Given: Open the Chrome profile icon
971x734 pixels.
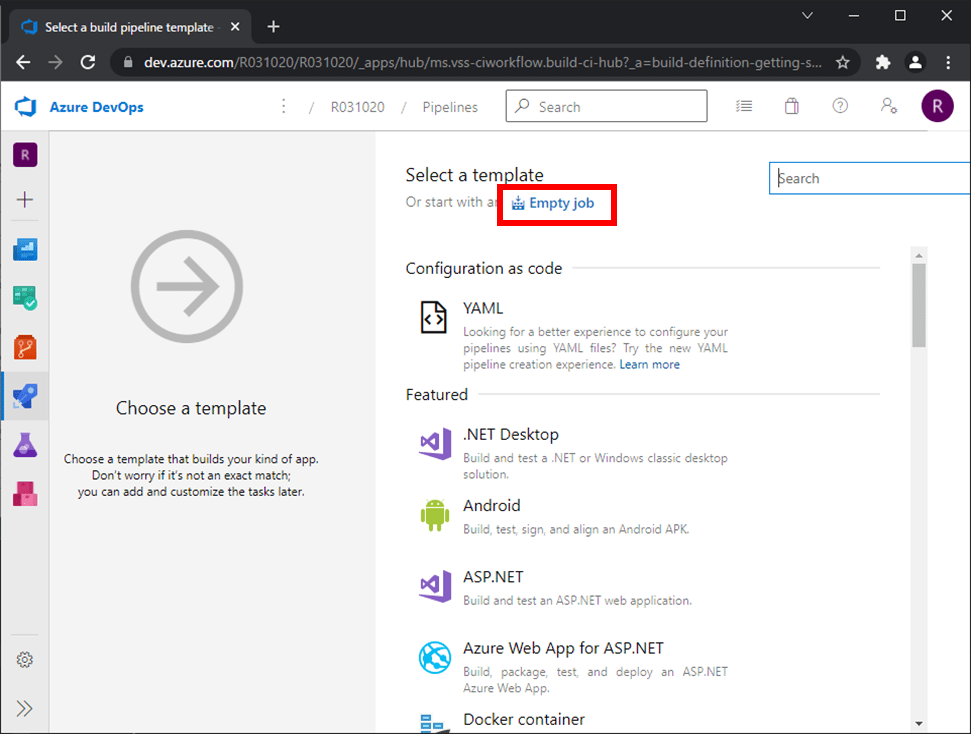Looking at the screenshot, I should [915, 62].
